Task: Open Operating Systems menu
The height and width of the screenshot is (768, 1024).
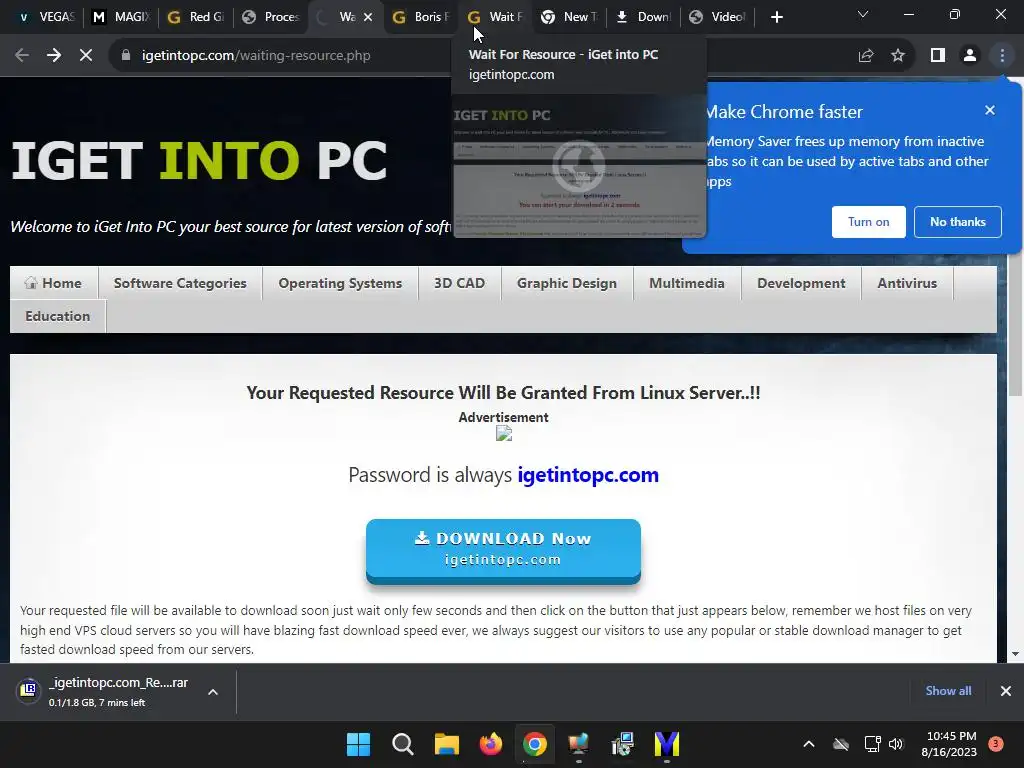Action: point(340,283)
